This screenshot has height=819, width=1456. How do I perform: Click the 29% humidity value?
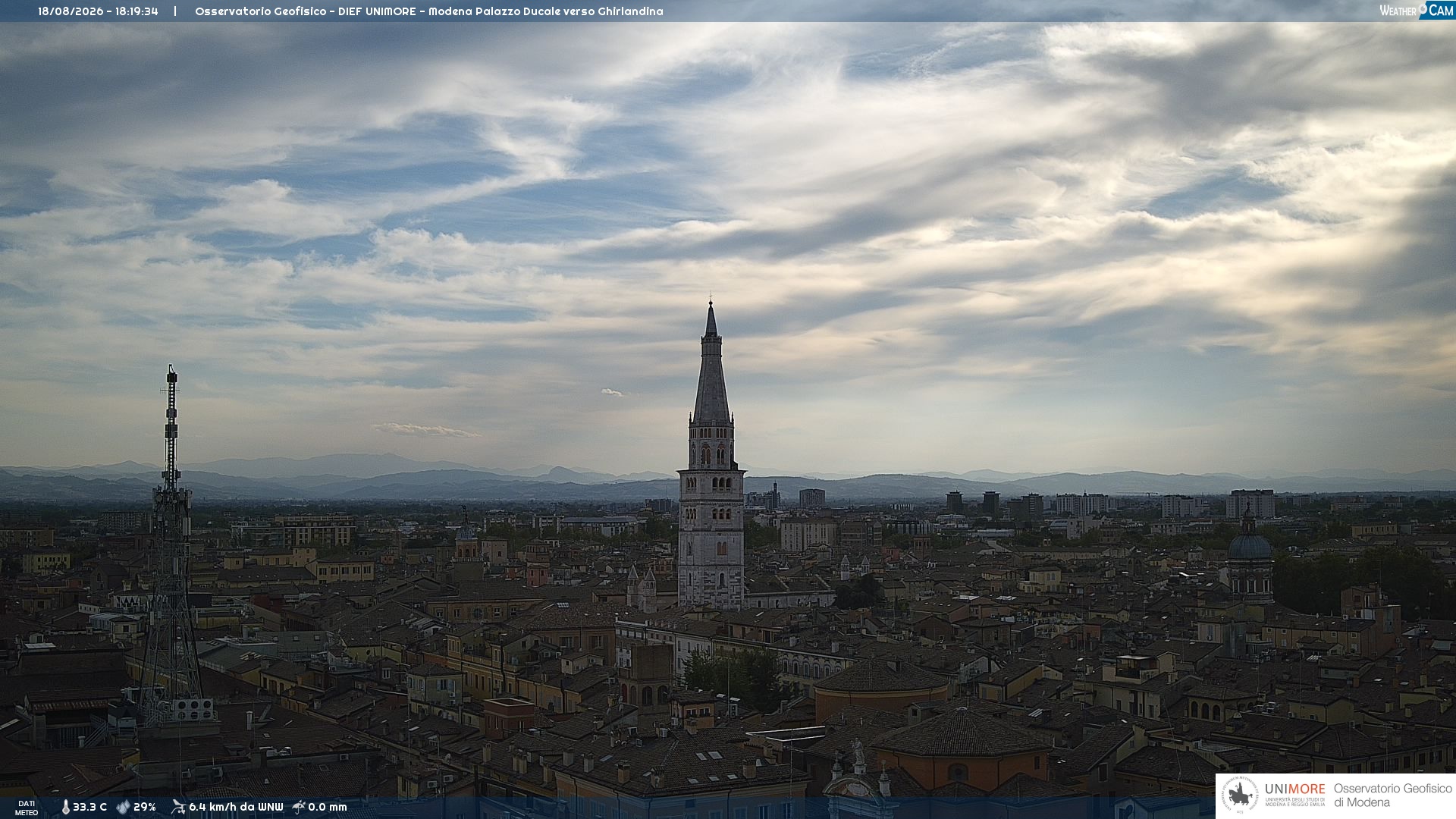[x=144, y=808]
